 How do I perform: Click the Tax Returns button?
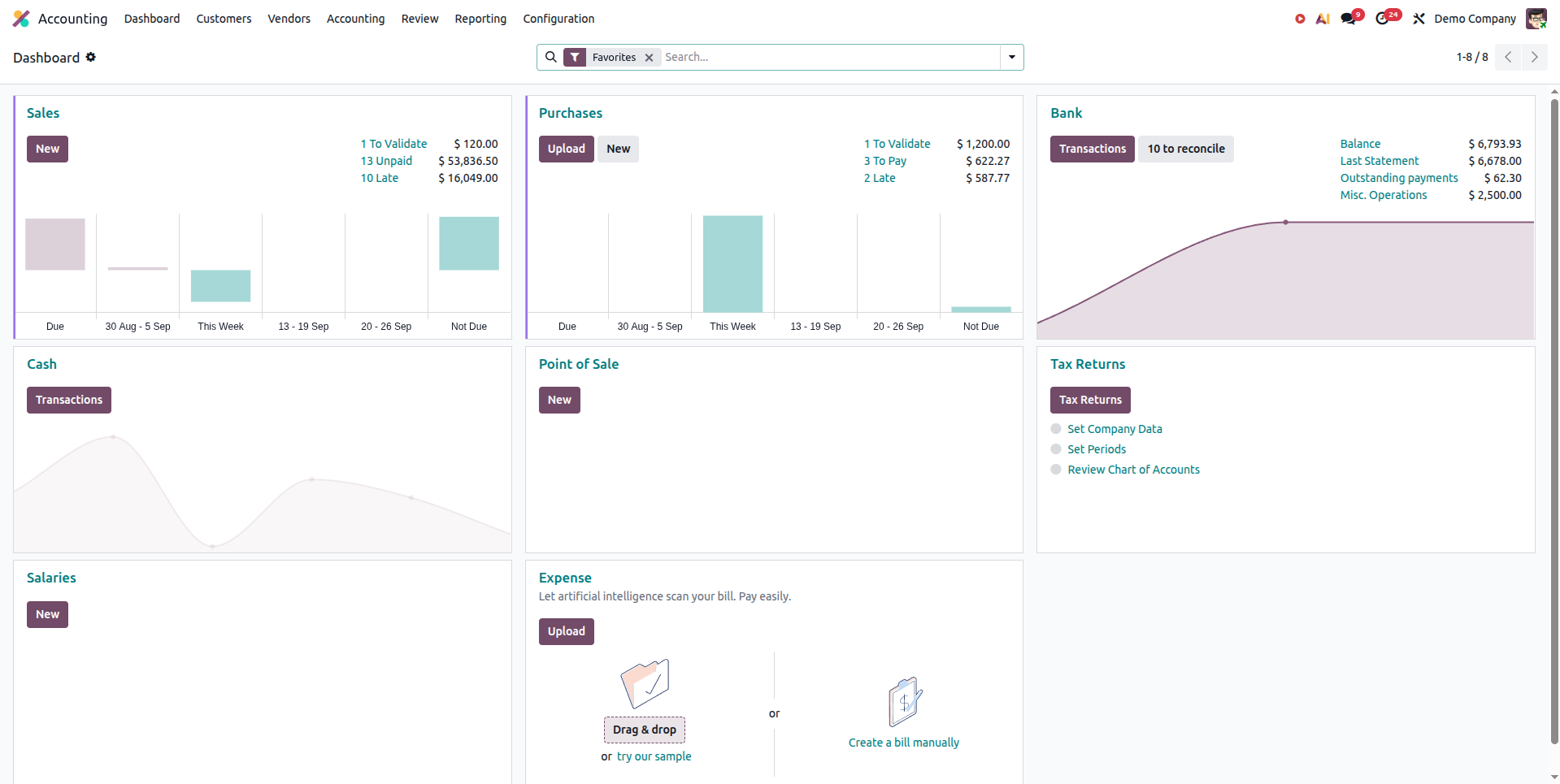(1090, 400)
